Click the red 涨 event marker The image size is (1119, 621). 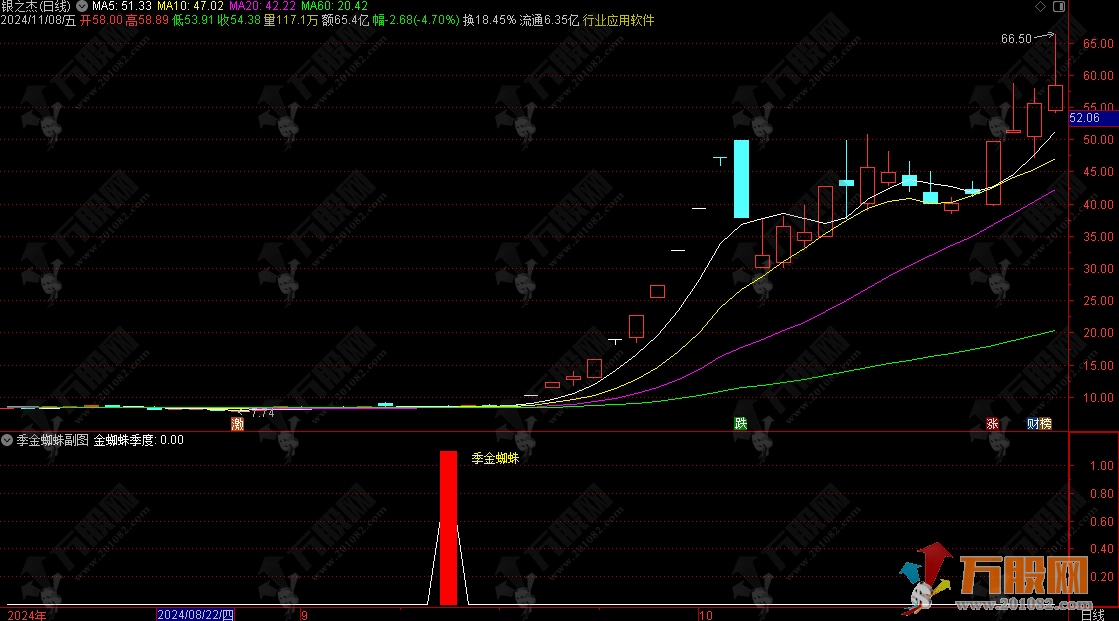992,424
